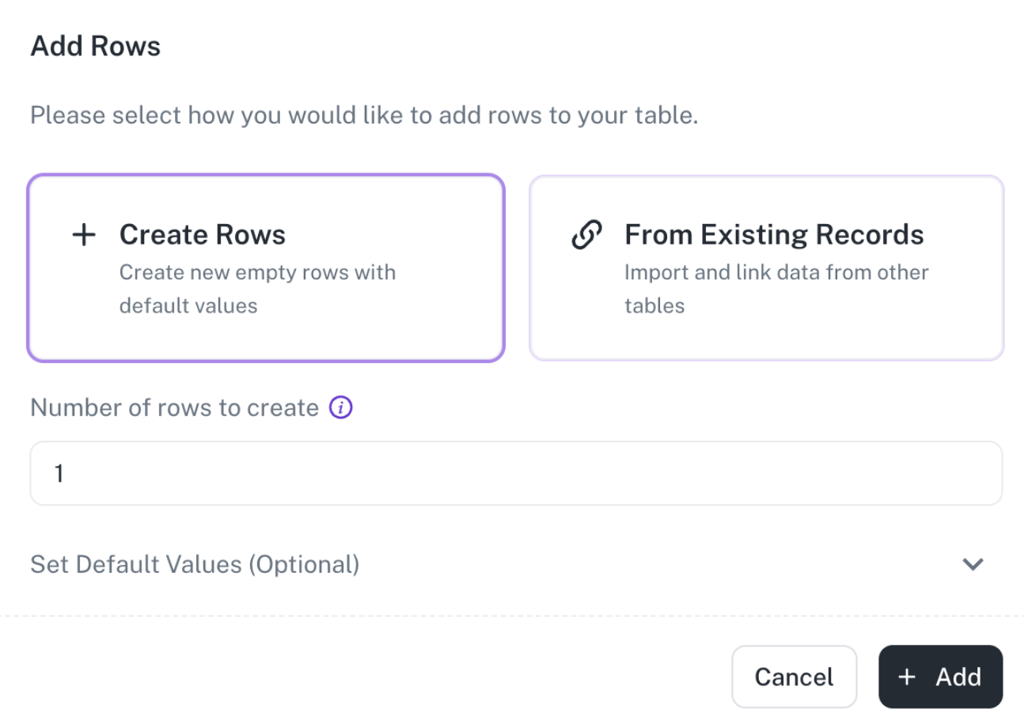The width and height of the screenshot is (1024, 720).
Task: Confirm with the dark Add button
Action: click(x=940, y=677)
